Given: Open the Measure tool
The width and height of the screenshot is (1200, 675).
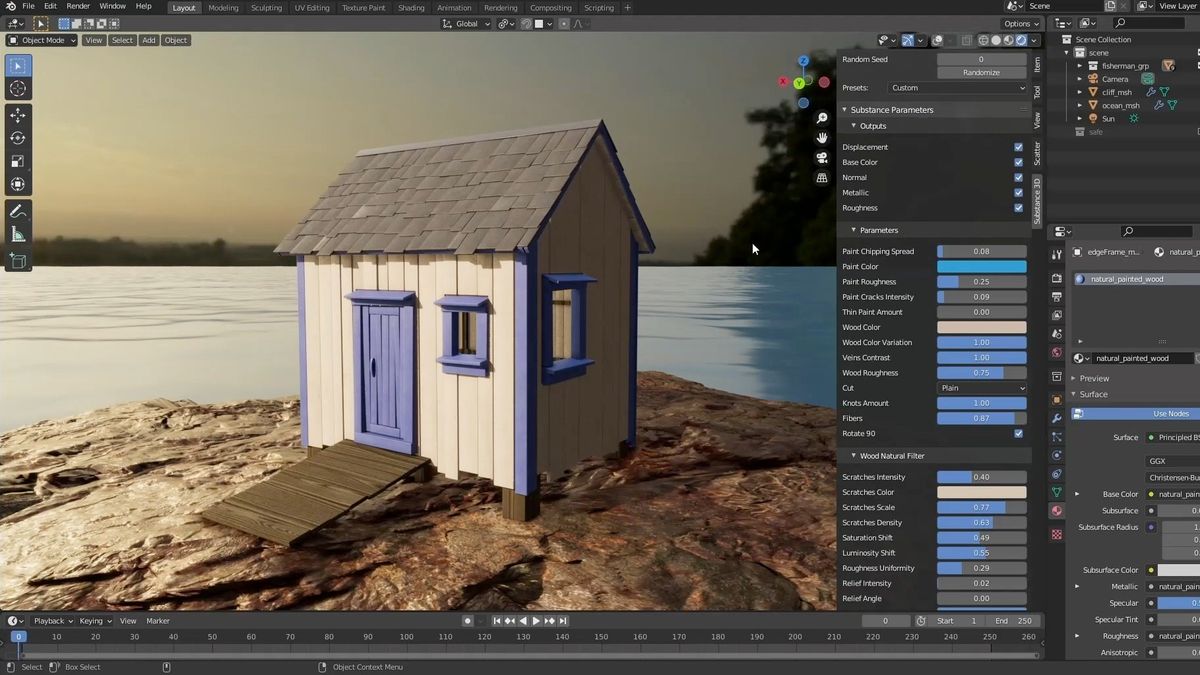Looking at the screenshot, I should point(17,233).
